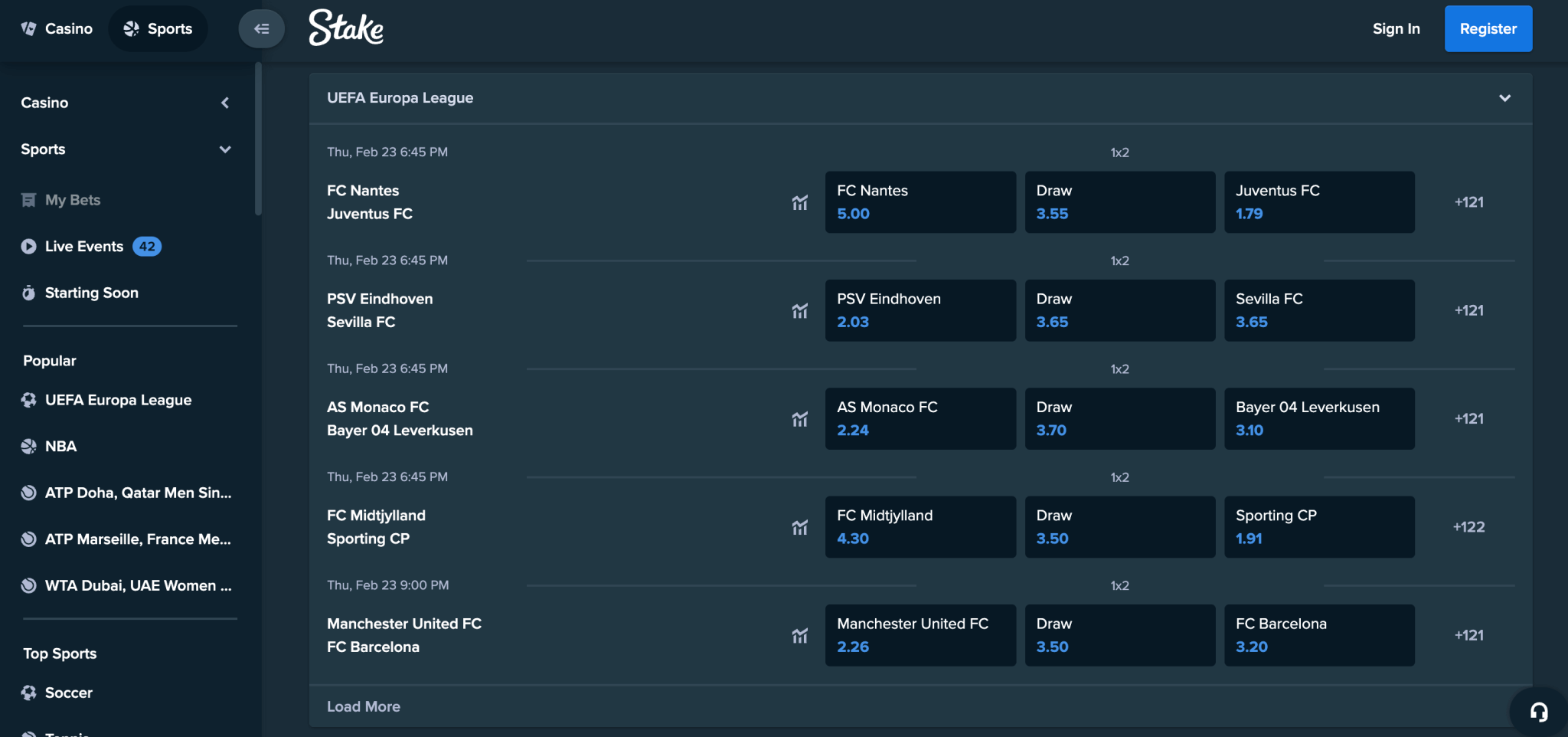Open live support headset chat icon
This screenshot has height=737, width=1568.
coord(1538,712)
